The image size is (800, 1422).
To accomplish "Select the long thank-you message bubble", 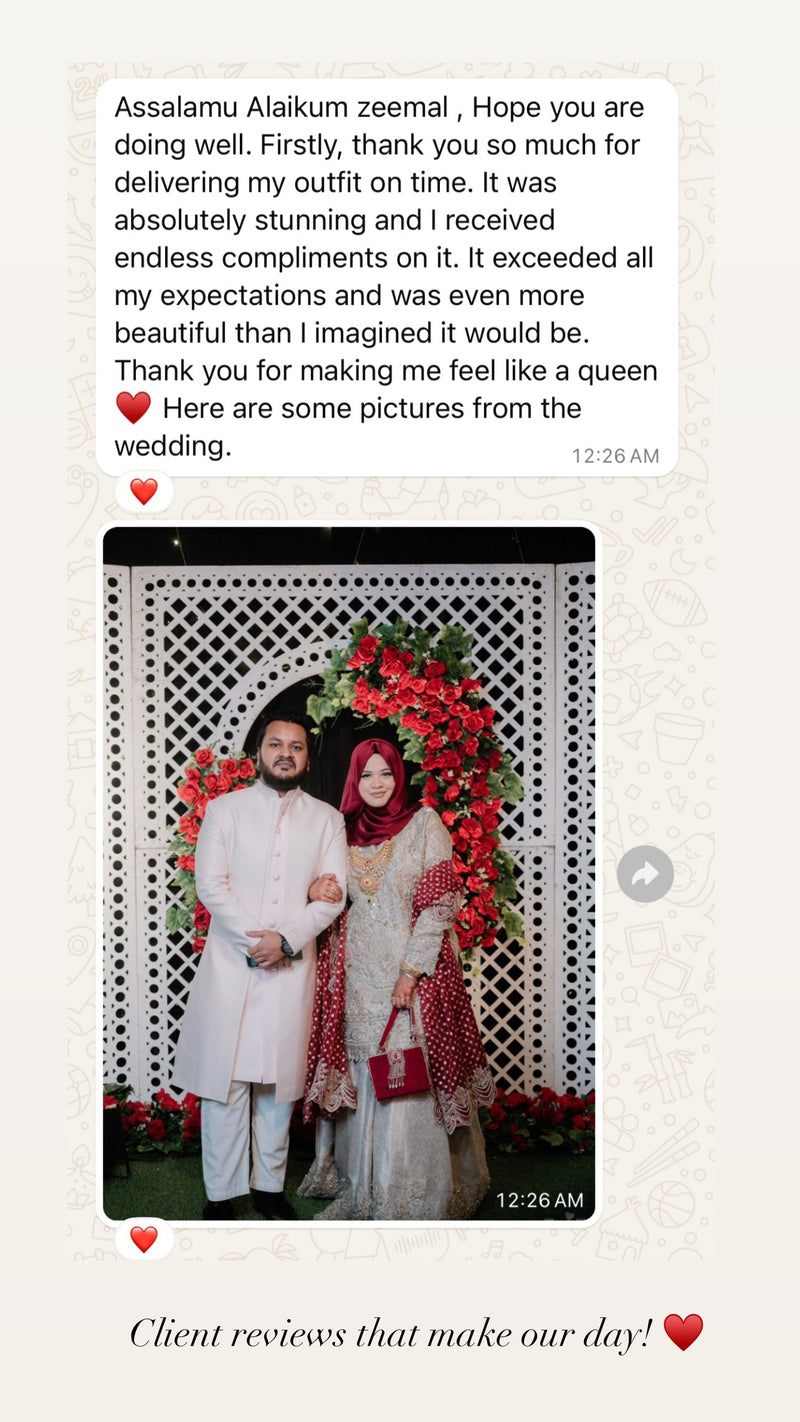I will click(x=387, y=277).
